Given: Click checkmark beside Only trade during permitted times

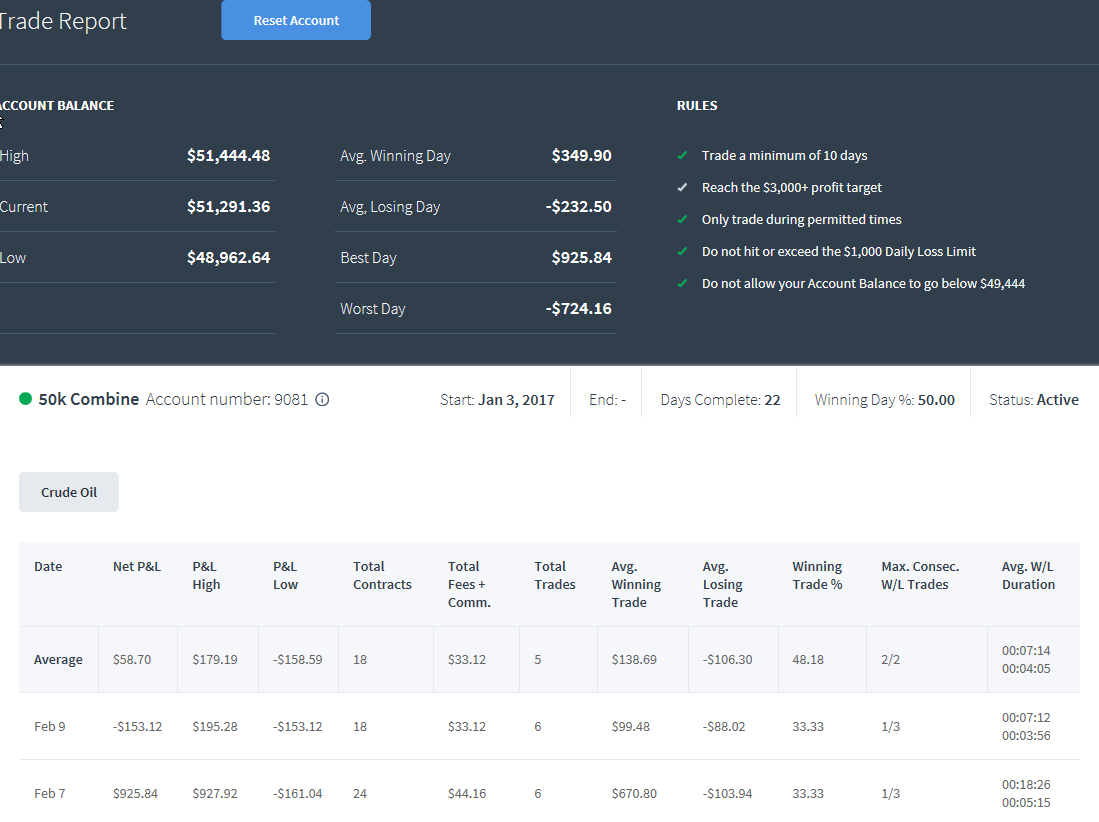Looking at the screenshot, I should click(682, 219).
